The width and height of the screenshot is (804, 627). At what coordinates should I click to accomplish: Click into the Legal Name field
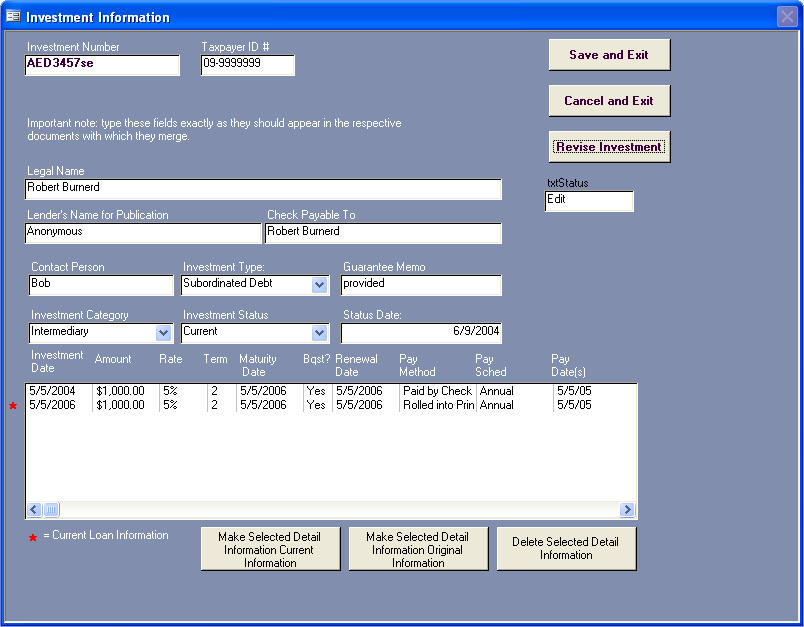(x=263, y=189)
